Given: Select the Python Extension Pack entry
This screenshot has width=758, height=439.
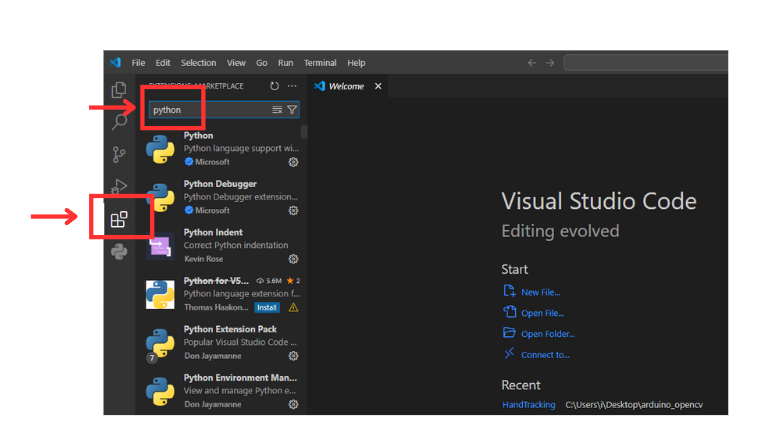Looking at the screenshot, I should 222,342.
